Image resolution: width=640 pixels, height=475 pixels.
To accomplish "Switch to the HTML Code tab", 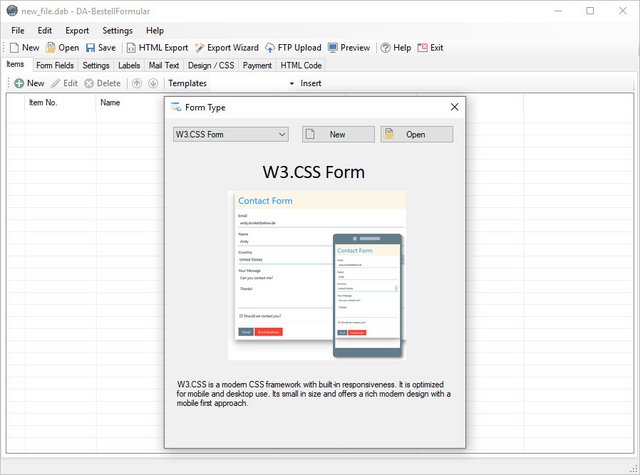I will pos(301,65).
